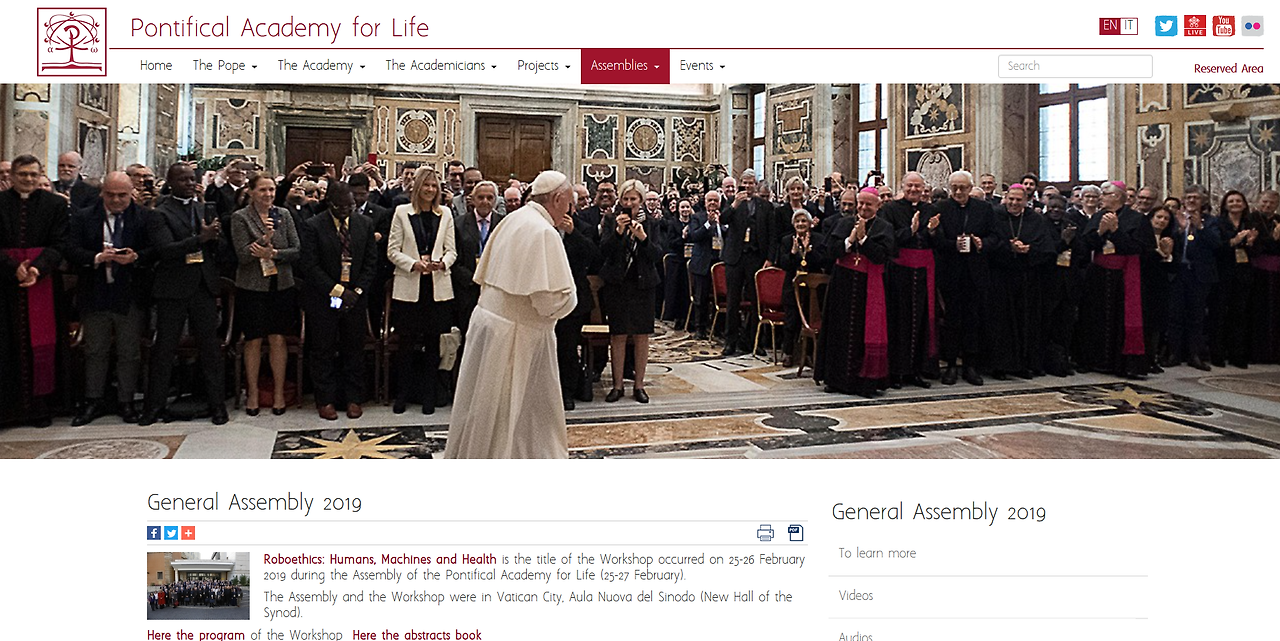The width and height of the screenshot is (1280, 641).
Task: Open the Vatican LIVE icon
Action: (1195, 26)
